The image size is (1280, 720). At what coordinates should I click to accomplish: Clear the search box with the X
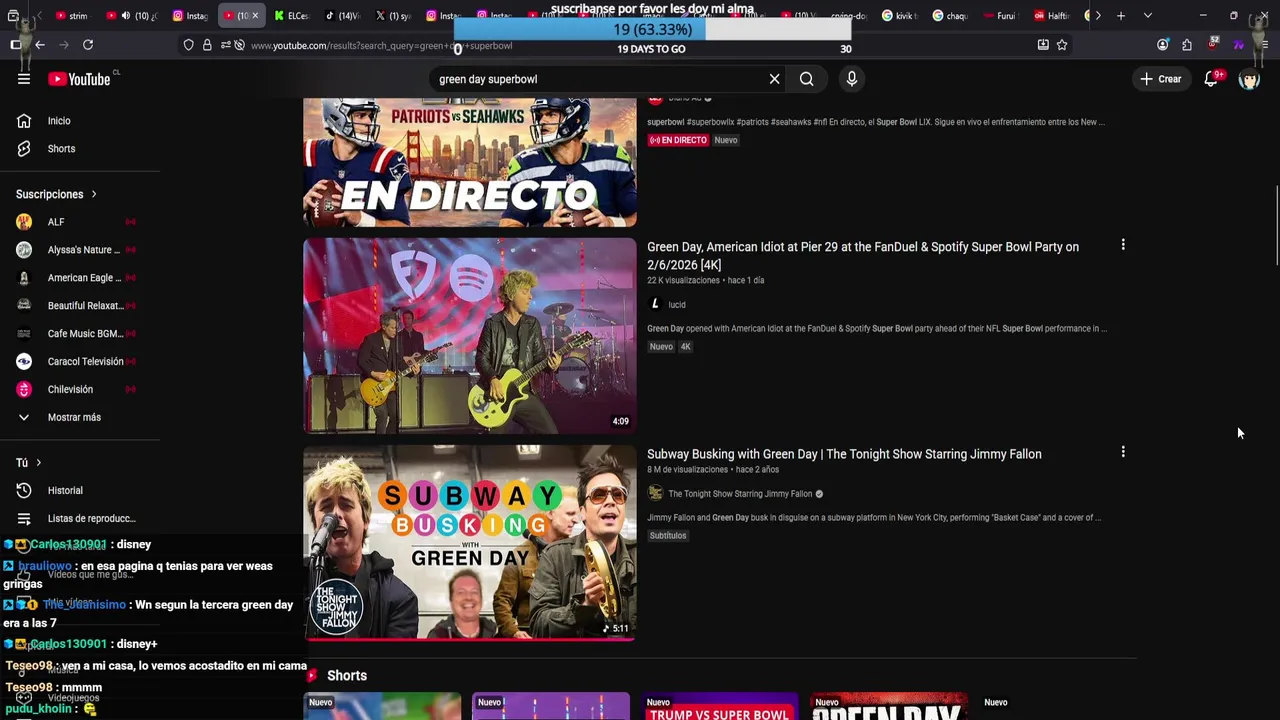[774, 79]
